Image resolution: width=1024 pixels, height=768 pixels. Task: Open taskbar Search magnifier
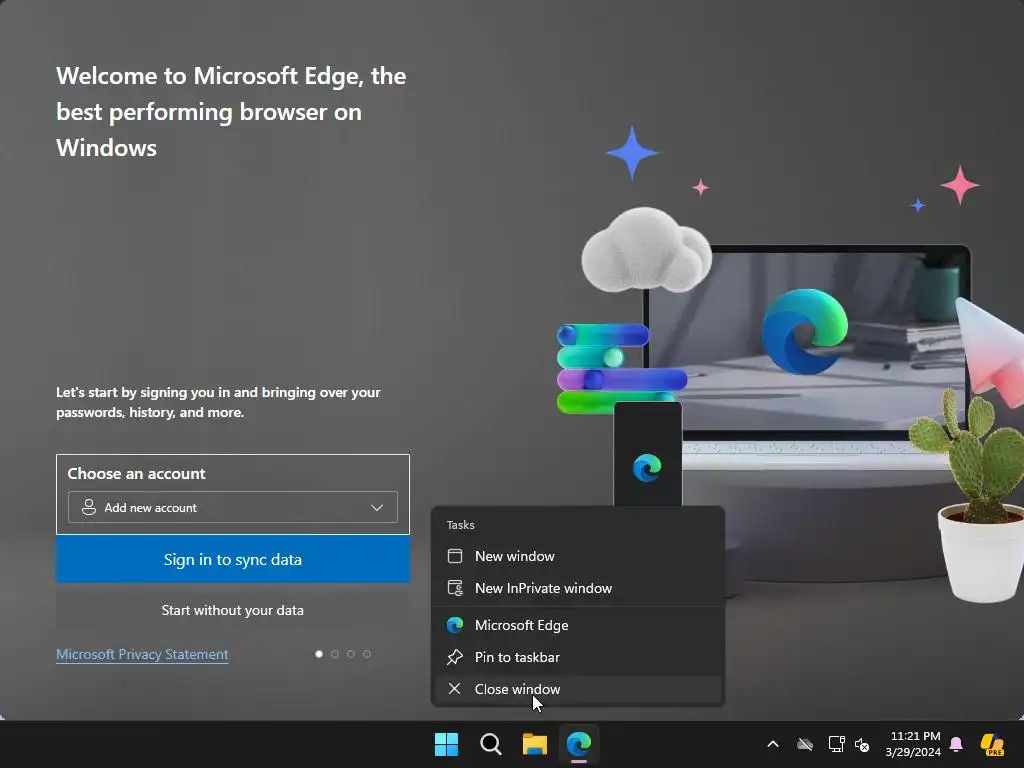pos(490,744)
